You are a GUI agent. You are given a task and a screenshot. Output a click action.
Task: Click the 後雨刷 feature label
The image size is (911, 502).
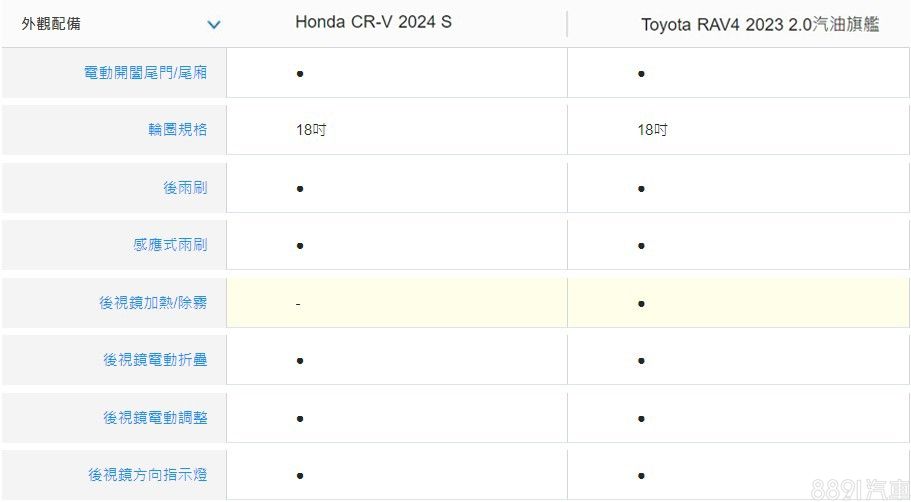pyautogui.click(x=185, y=188)
